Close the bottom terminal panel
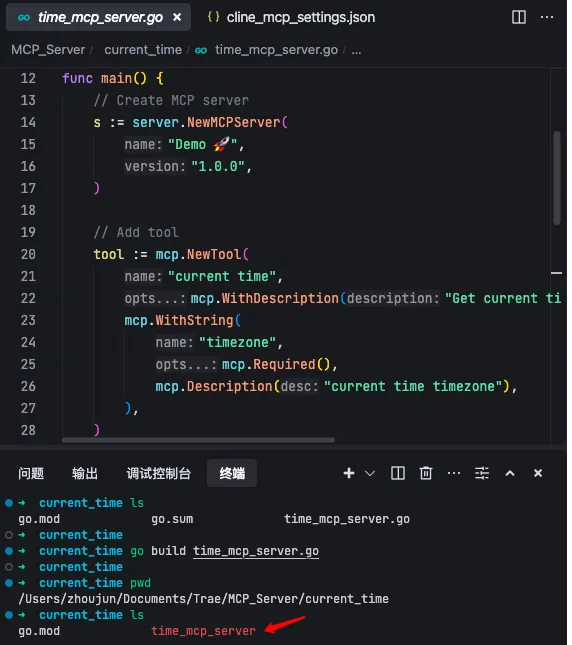Image resolution: width=572 pixels, height=645 pixels. click(x=537, y=473)
